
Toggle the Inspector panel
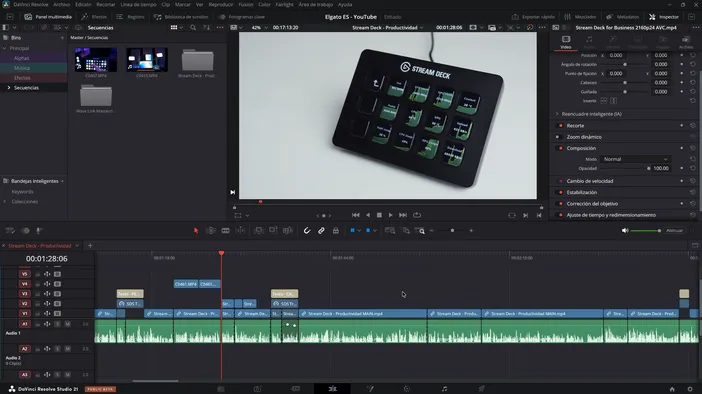click(x=664, y=17)
